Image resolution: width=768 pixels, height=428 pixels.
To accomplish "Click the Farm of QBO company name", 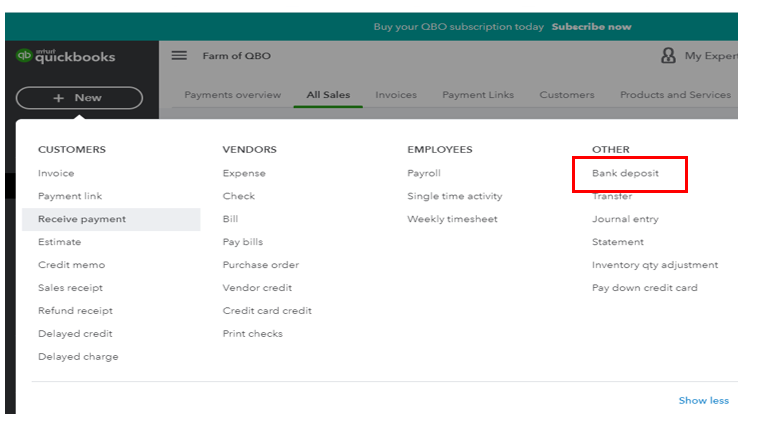I will pos(237,56).
